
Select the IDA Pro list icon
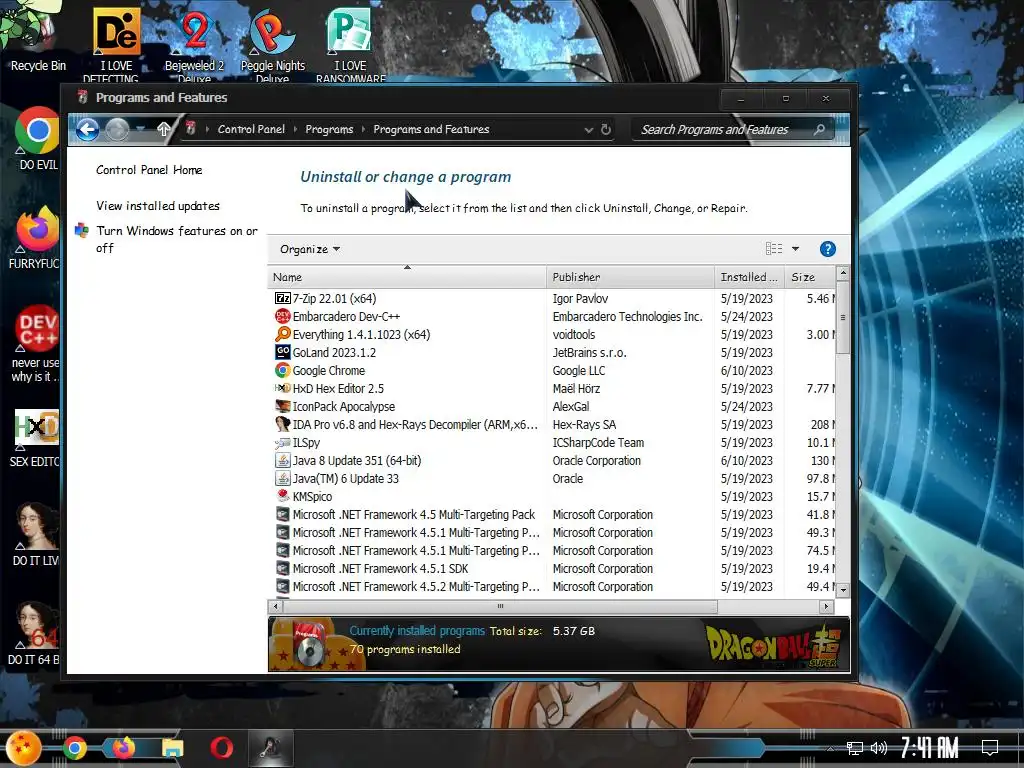282,424
